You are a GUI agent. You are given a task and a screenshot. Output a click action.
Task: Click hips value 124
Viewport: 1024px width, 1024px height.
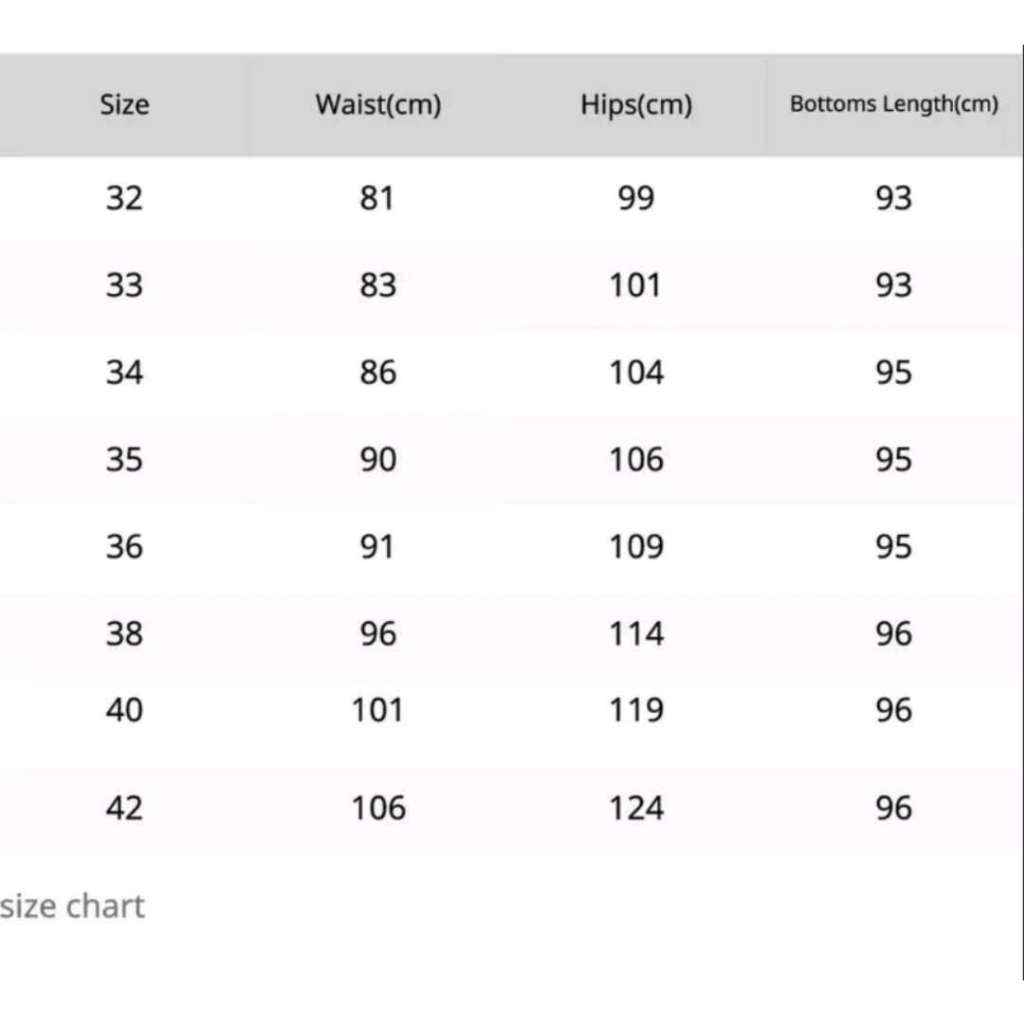(636, 807)
